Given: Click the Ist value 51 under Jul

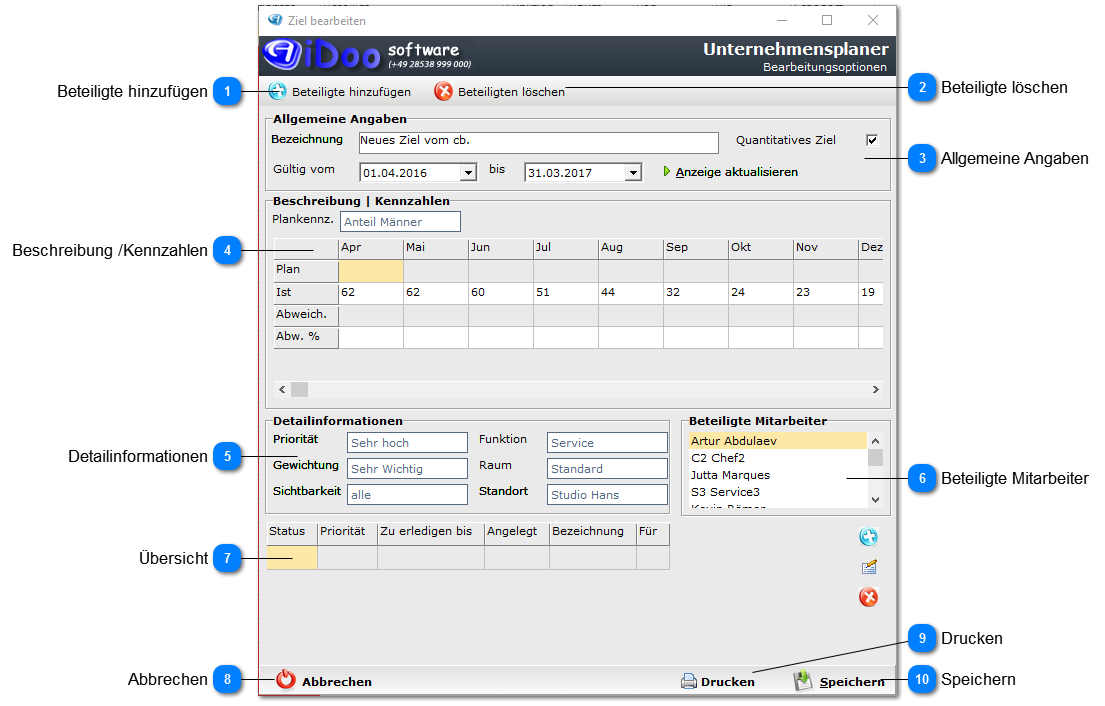Looking at the screenshot, I should click(x=565, y=293).
